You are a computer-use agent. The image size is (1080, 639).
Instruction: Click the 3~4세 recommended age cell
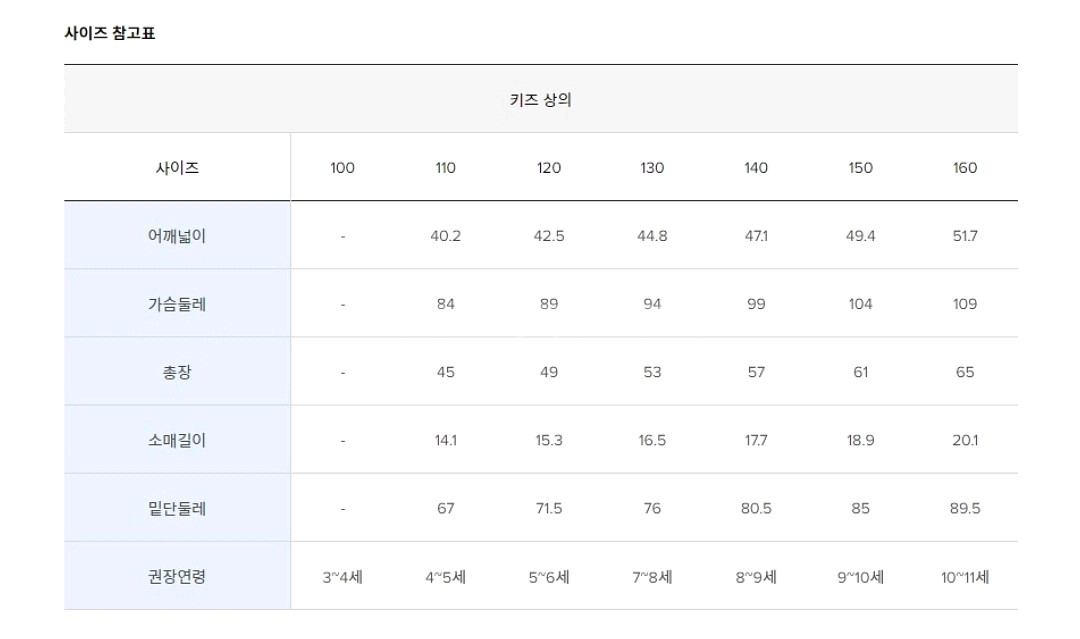[x=342, y=577]
